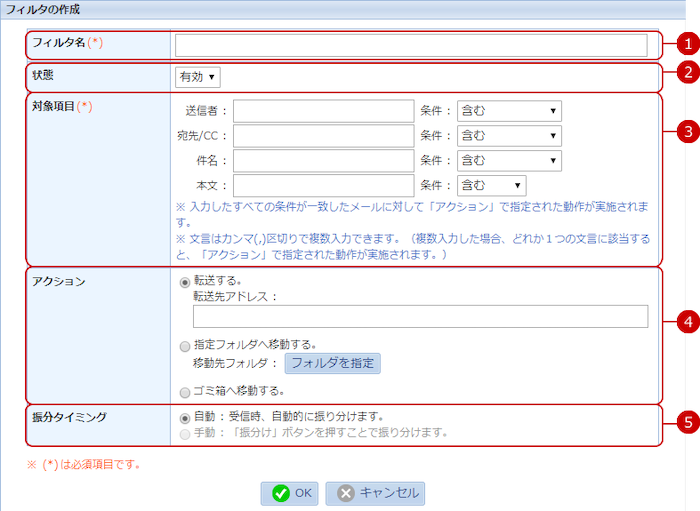Expand the 本文 condition dropdown
Image resolution: width=700 pixels, height=511 pixels.
[x=491, y=186]
